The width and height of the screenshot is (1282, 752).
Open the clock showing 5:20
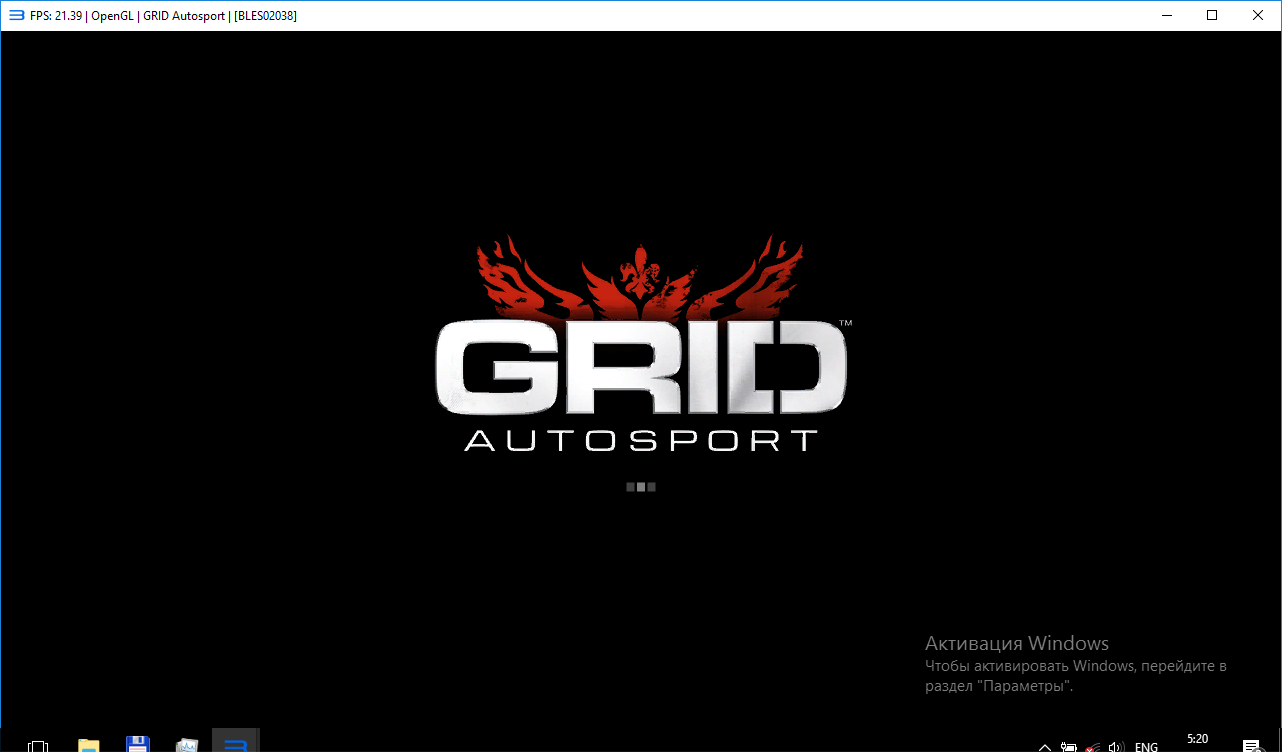1197,739
